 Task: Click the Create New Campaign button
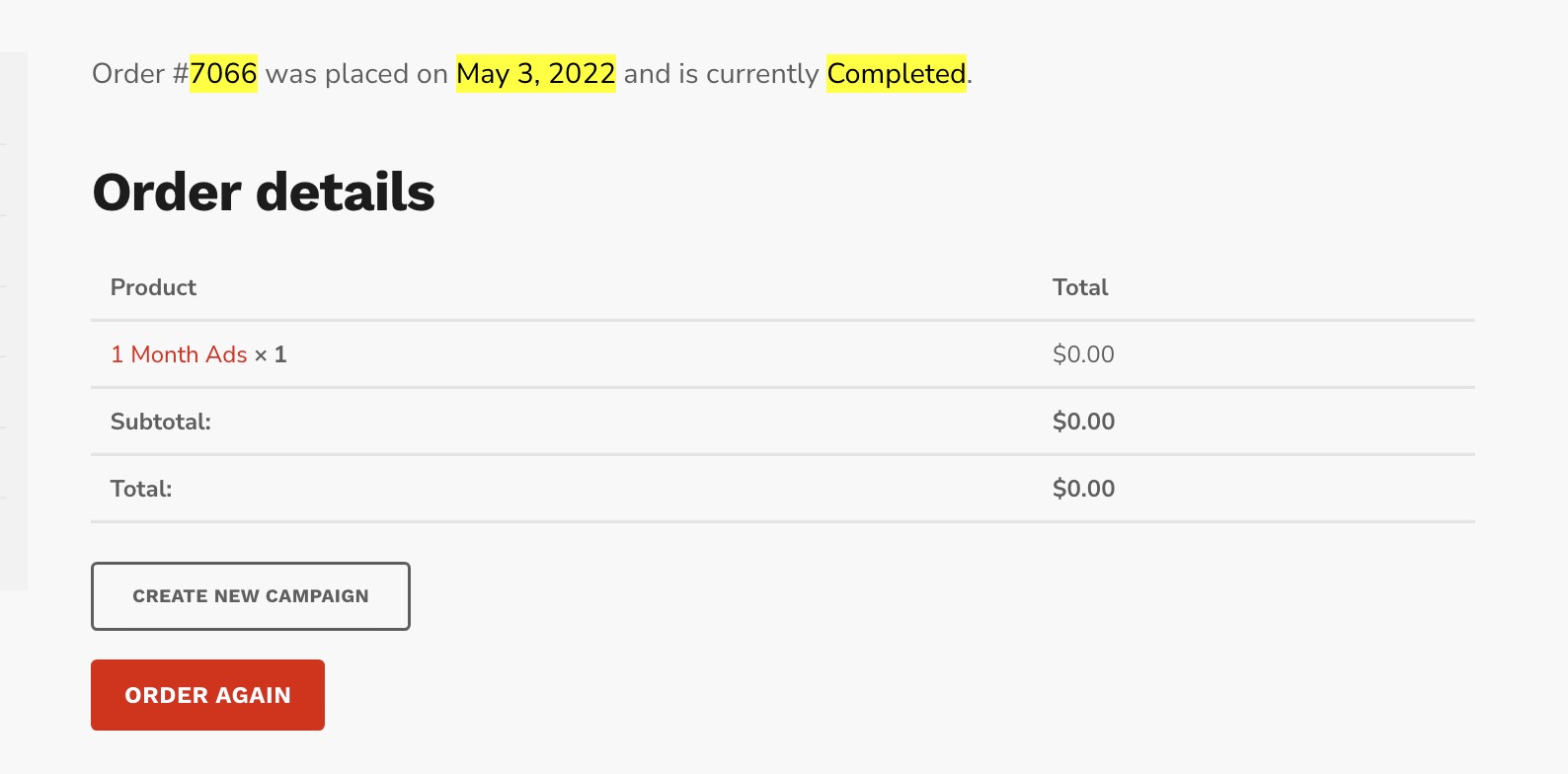tap(251, 596)
